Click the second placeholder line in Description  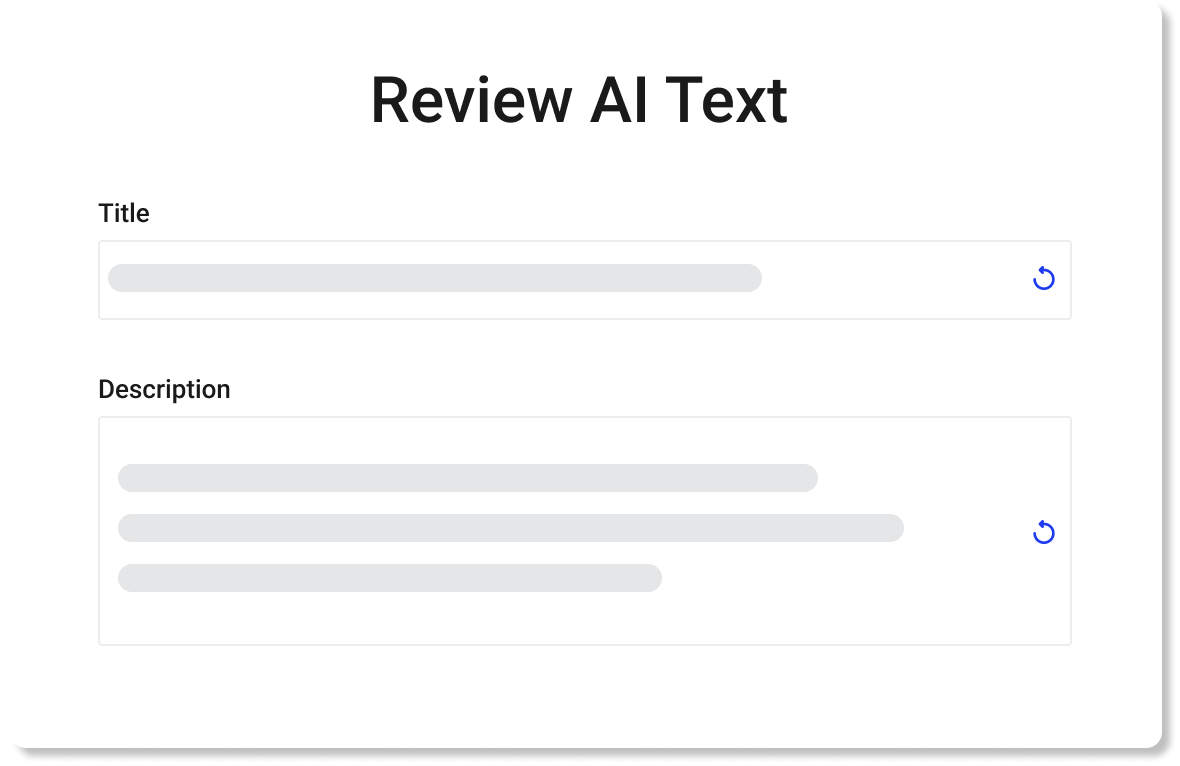tap(510, 528)
